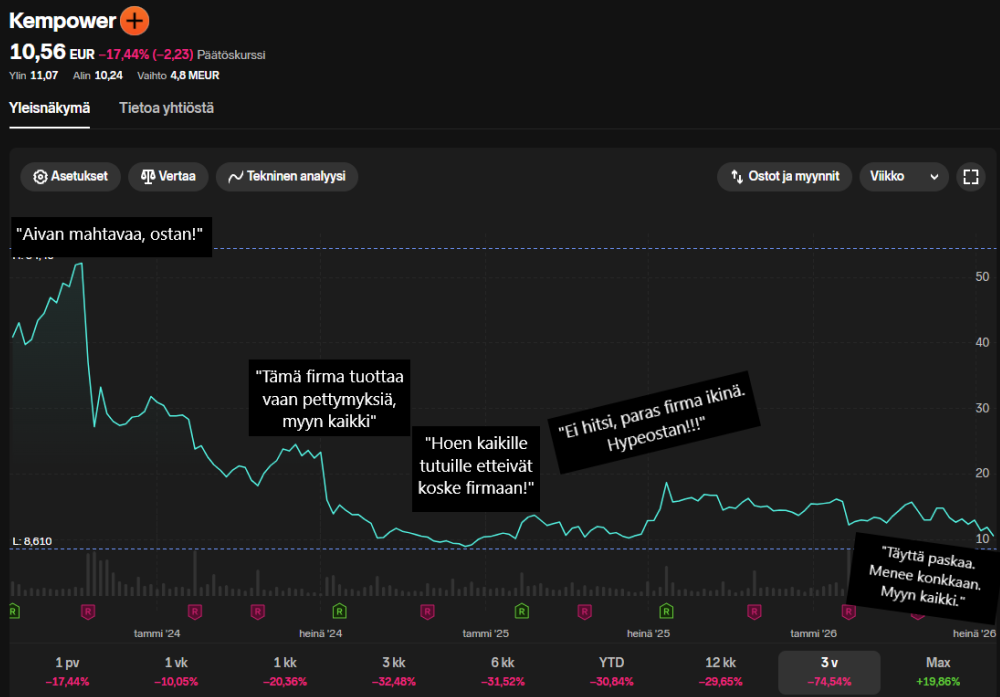Viewport: 1000px width, 697px height.
Task: Click the green R marker above heinä '24
Action: [x=340, y=612]
